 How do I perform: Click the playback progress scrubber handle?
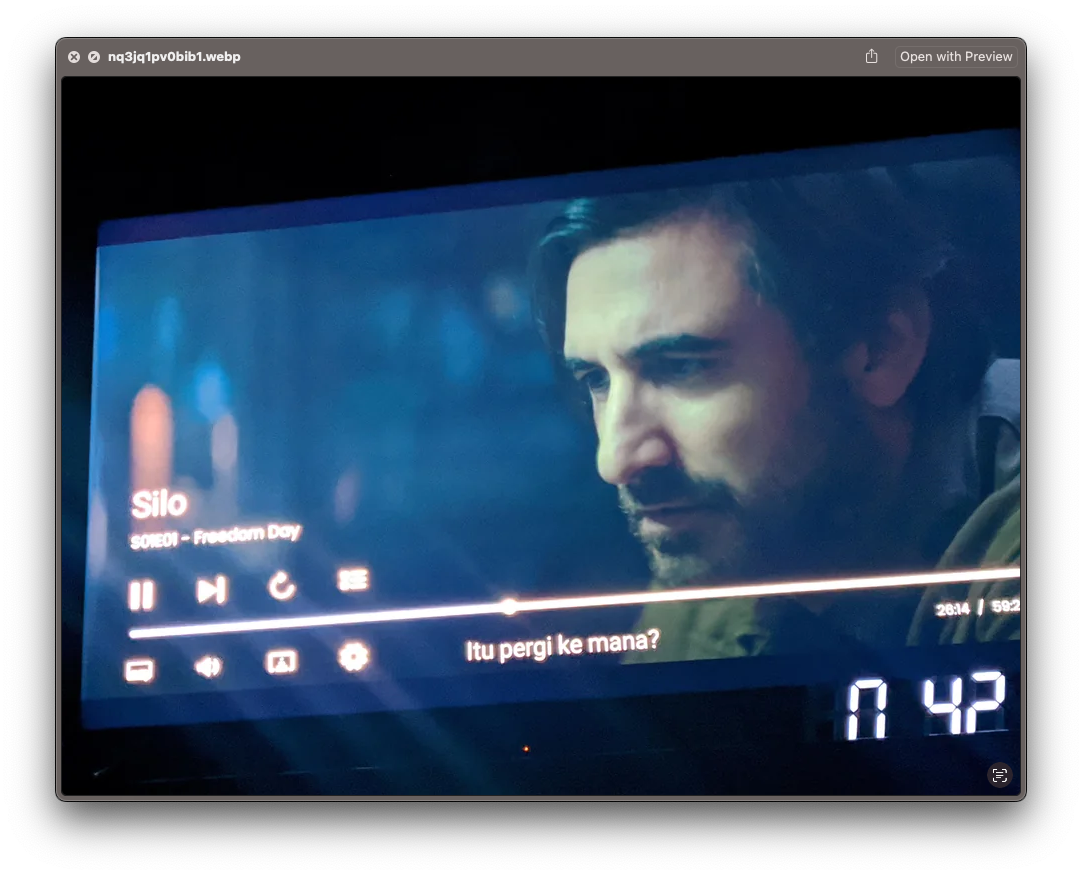pos(509,607)
